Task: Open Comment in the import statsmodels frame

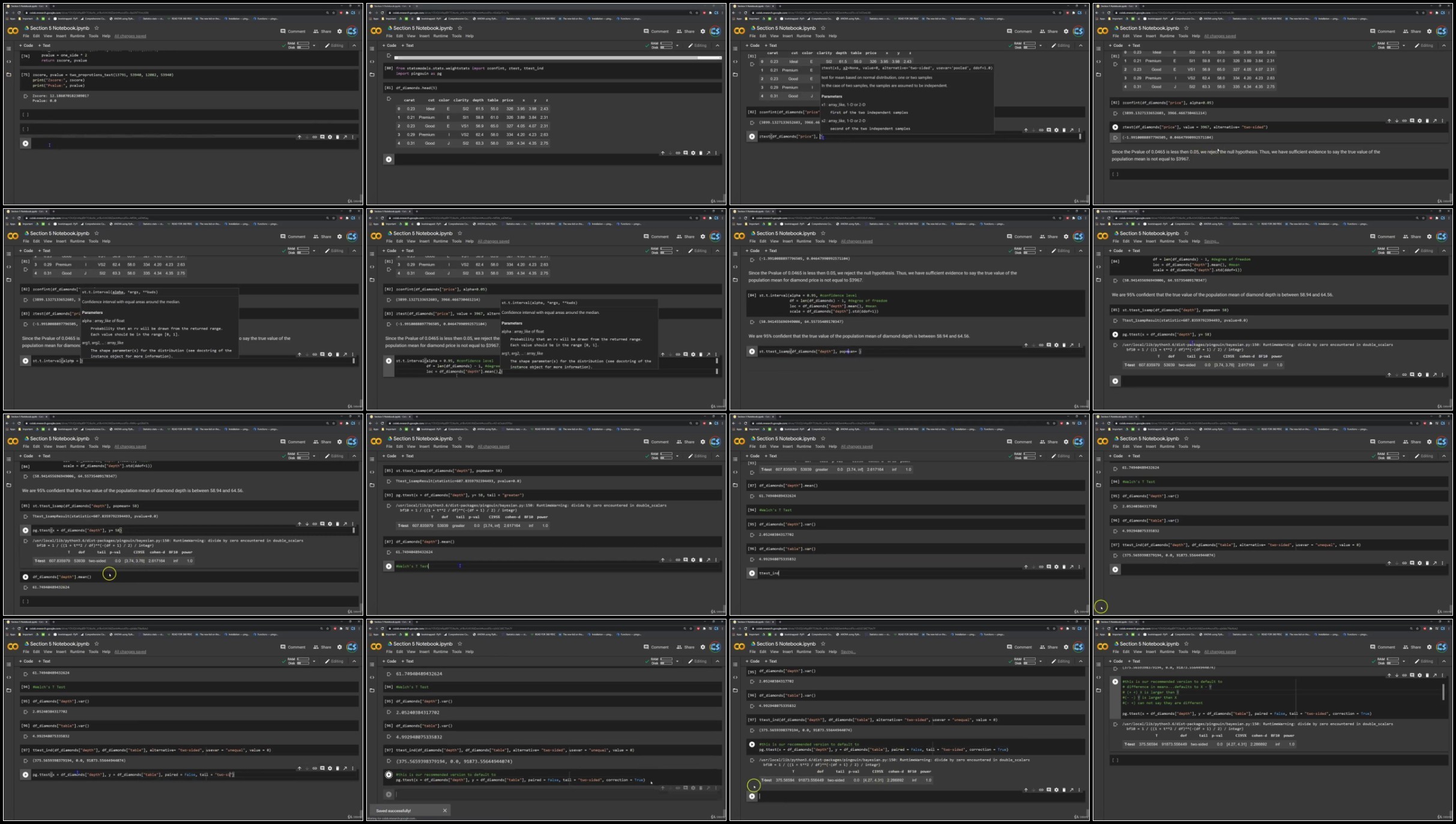Action: 656,31
